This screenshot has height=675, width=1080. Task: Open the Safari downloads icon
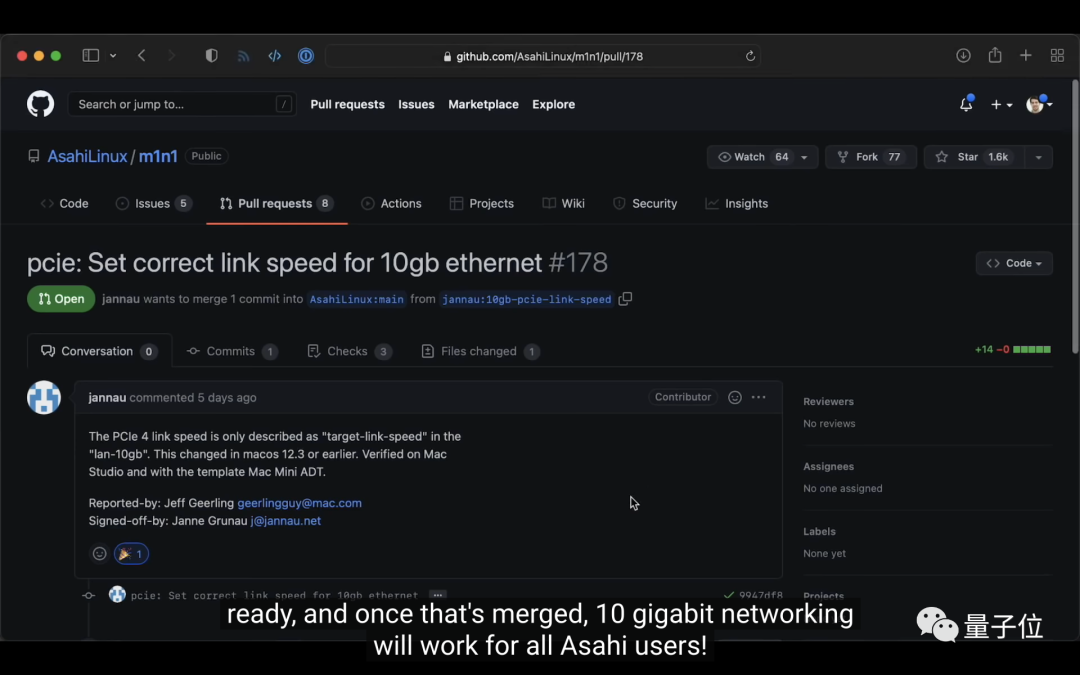click(x=963, y=56)
